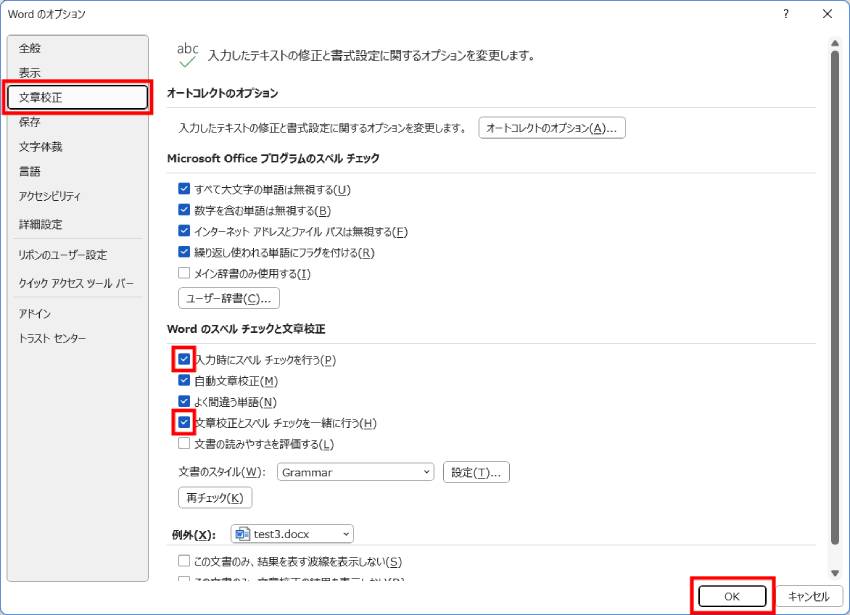
Task: Open the 文書のスタイル Grammar dropdown
Action: tap(355, 472)
